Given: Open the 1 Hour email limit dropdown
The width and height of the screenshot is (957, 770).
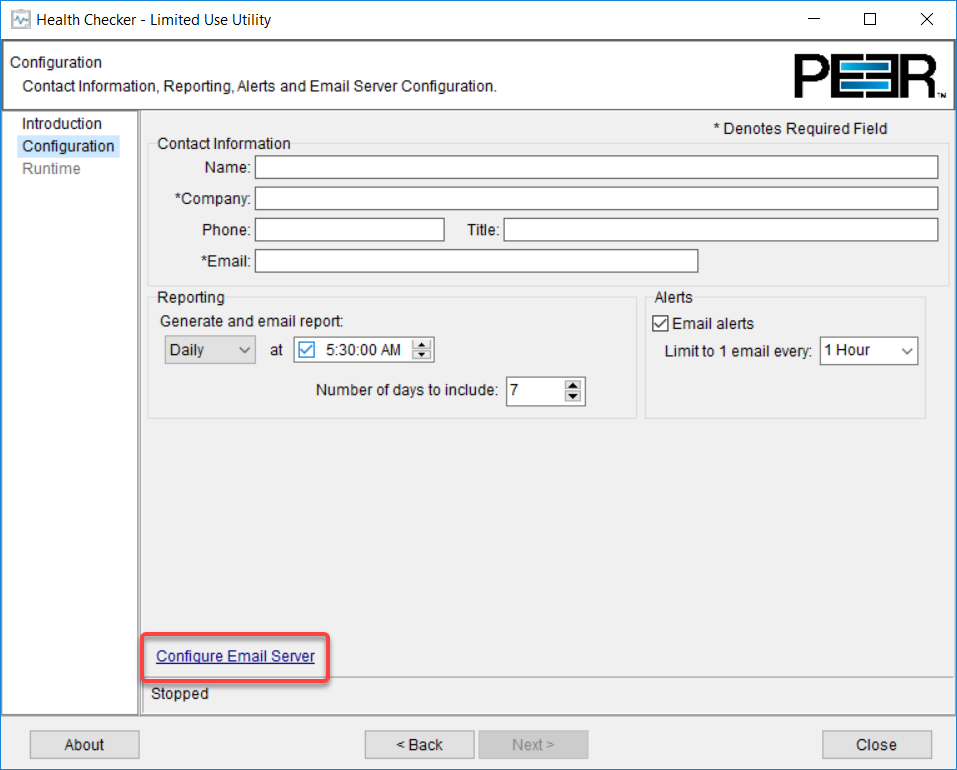Looking at the screenshot, I should [x=868, y=350].
